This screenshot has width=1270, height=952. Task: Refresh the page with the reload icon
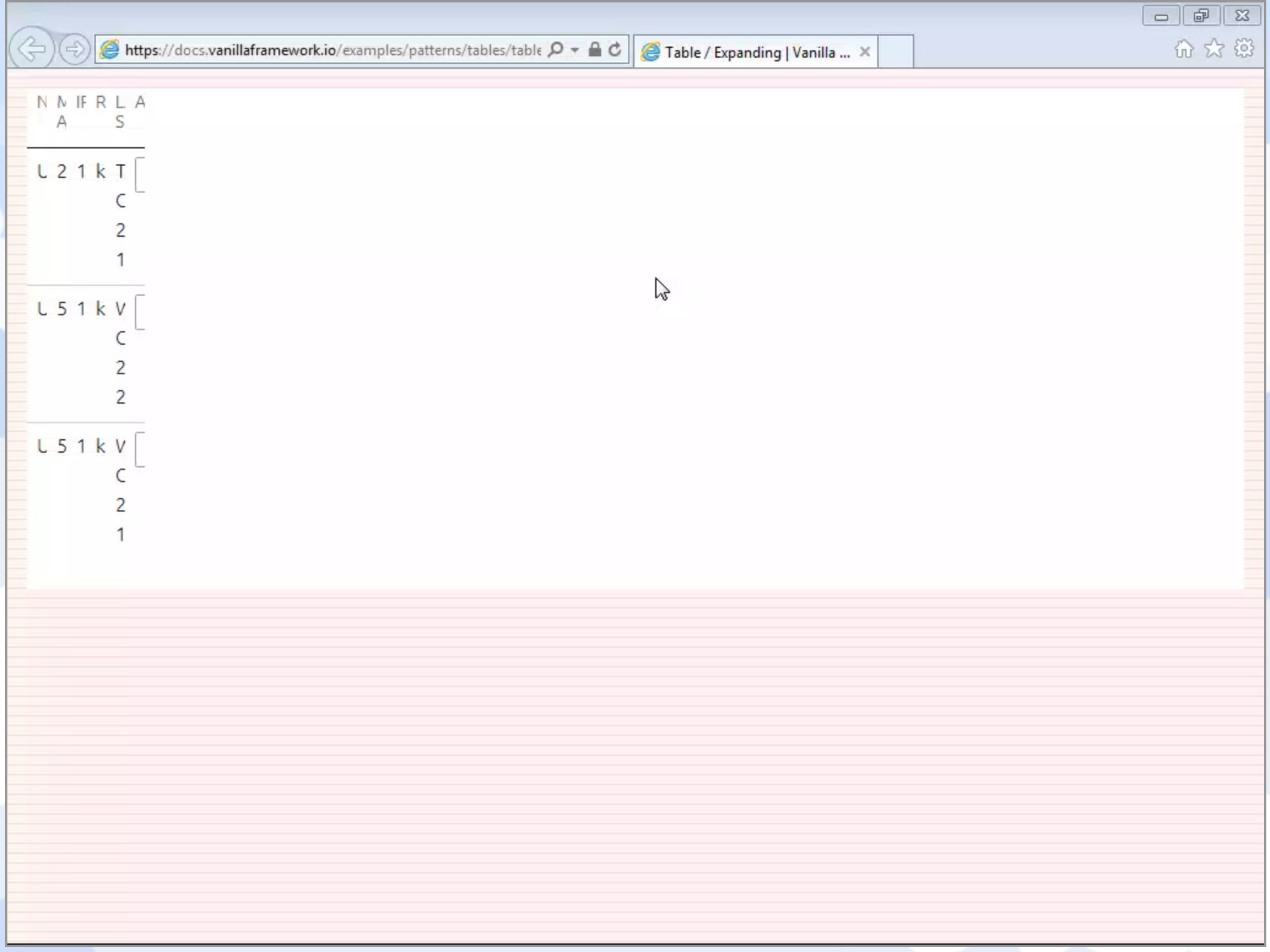point(614,50)
